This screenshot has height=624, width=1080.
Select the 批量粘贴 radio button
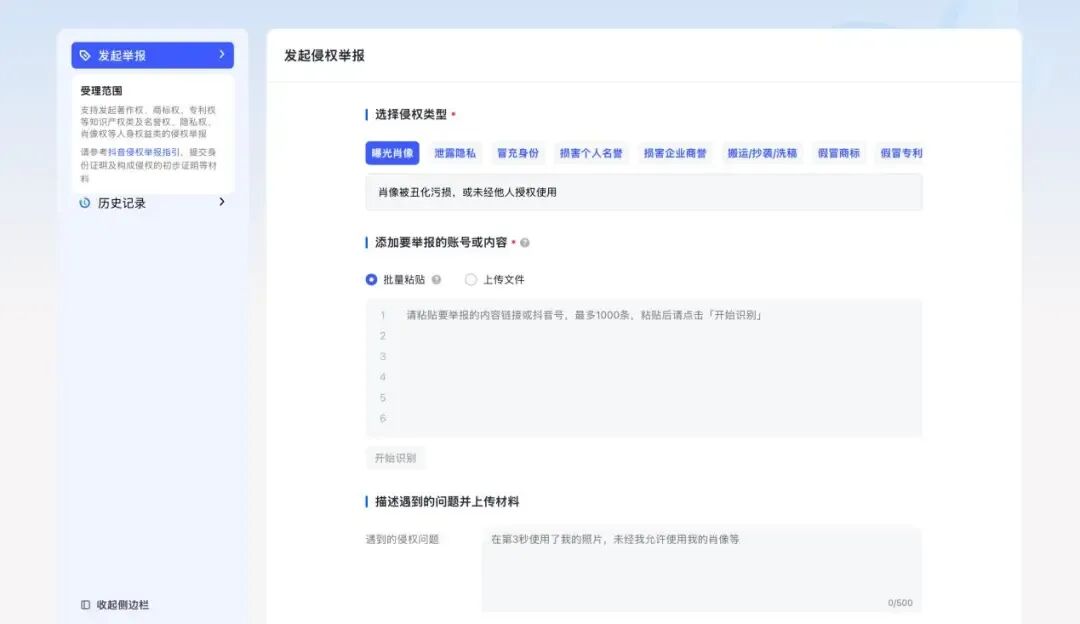coord(371,280)
